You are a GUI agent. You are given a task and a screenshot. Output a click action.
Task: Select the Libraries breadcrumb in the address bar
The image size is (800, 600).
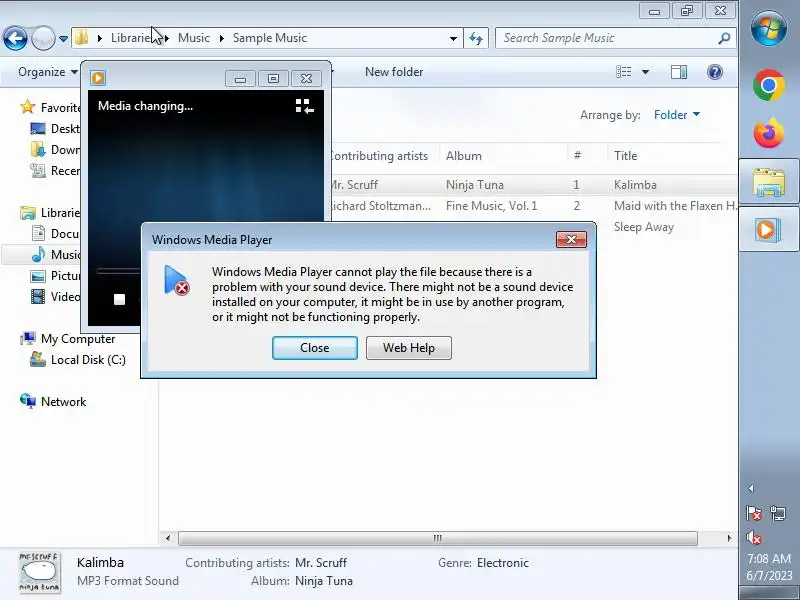131,38
